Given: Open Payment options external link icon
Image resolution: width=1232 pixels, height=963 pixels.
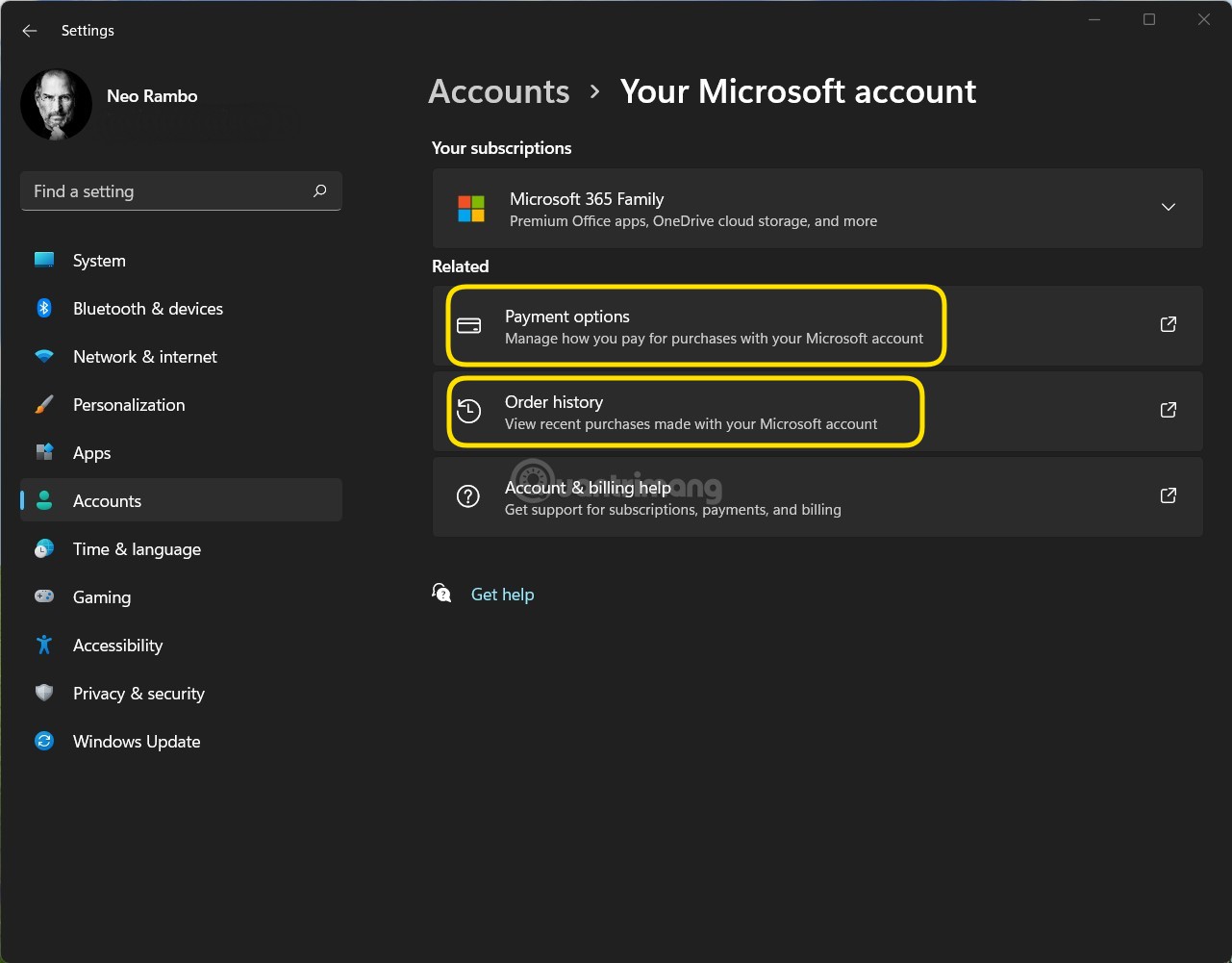Looking at the screenshot, I should (x=1168, y=325).
